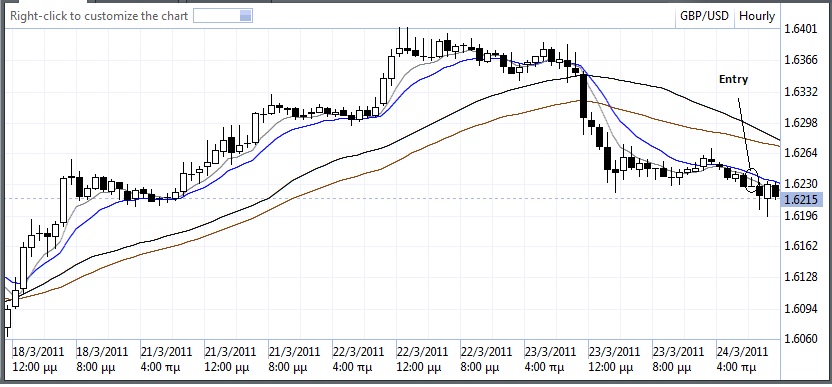This screenshot has width=832, height=387.
Task: Click the 1.6060 price axis label
Action: 800,338
